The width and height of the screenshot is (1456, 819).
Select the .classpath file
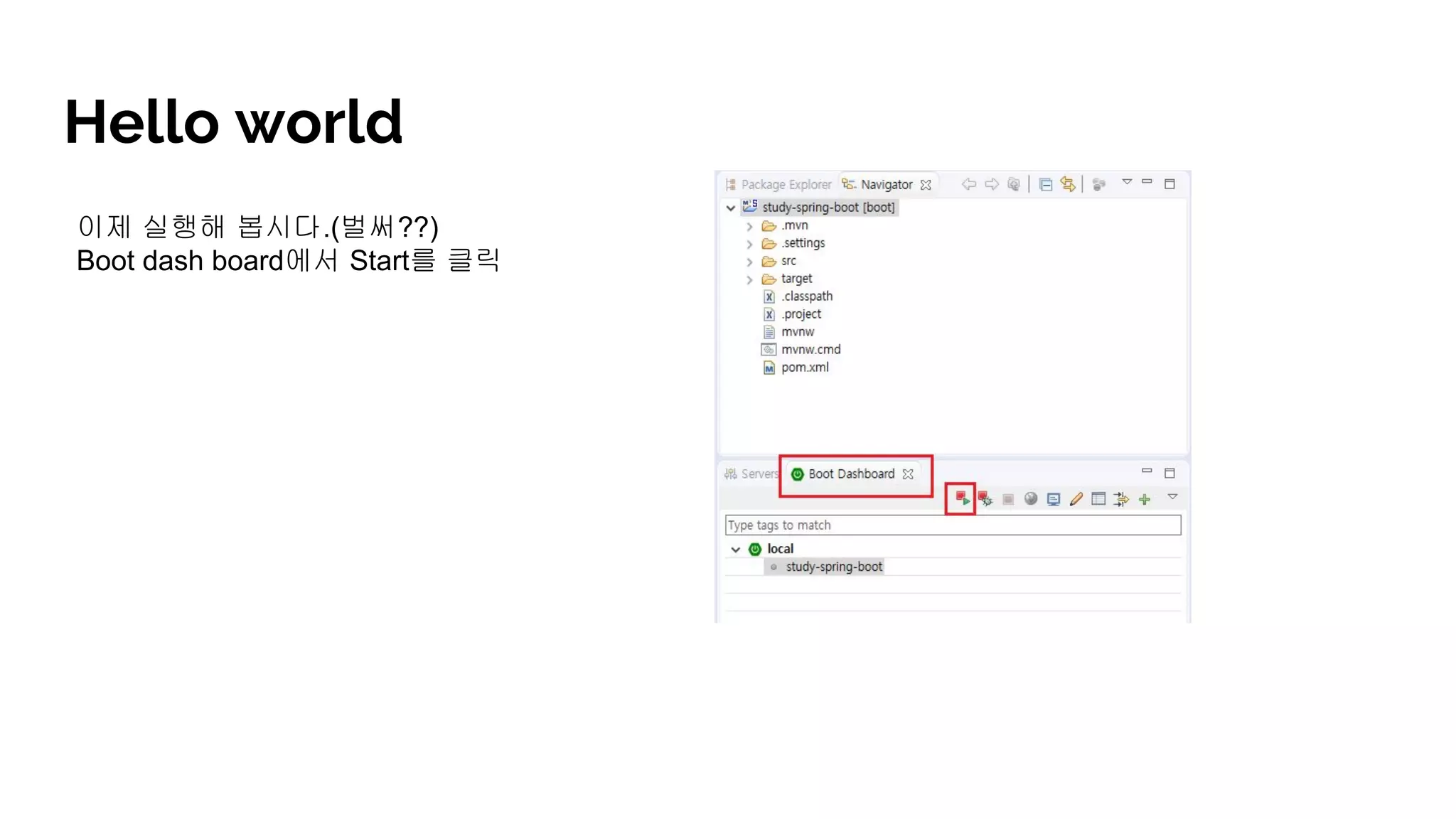click(798, 296)
